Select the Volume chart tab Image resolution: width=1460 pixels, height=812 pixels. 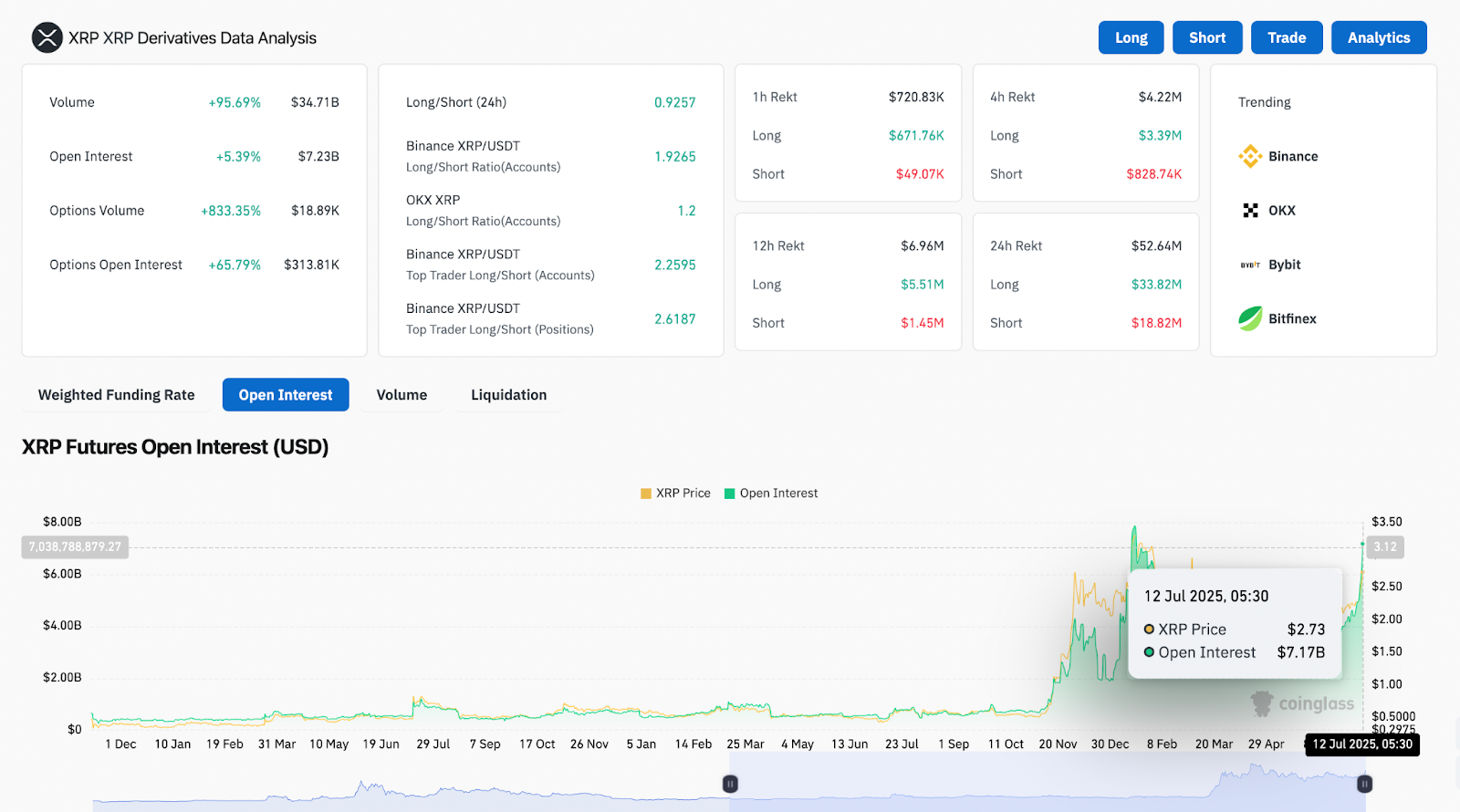[401, 395]
